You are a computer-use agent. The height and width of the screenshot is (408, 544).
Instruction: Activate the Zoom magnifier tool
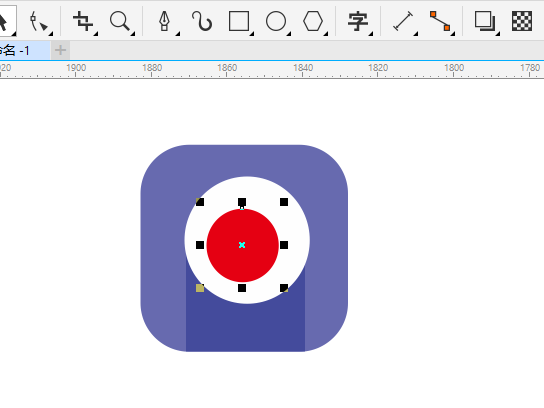click(x=120, y=22)
